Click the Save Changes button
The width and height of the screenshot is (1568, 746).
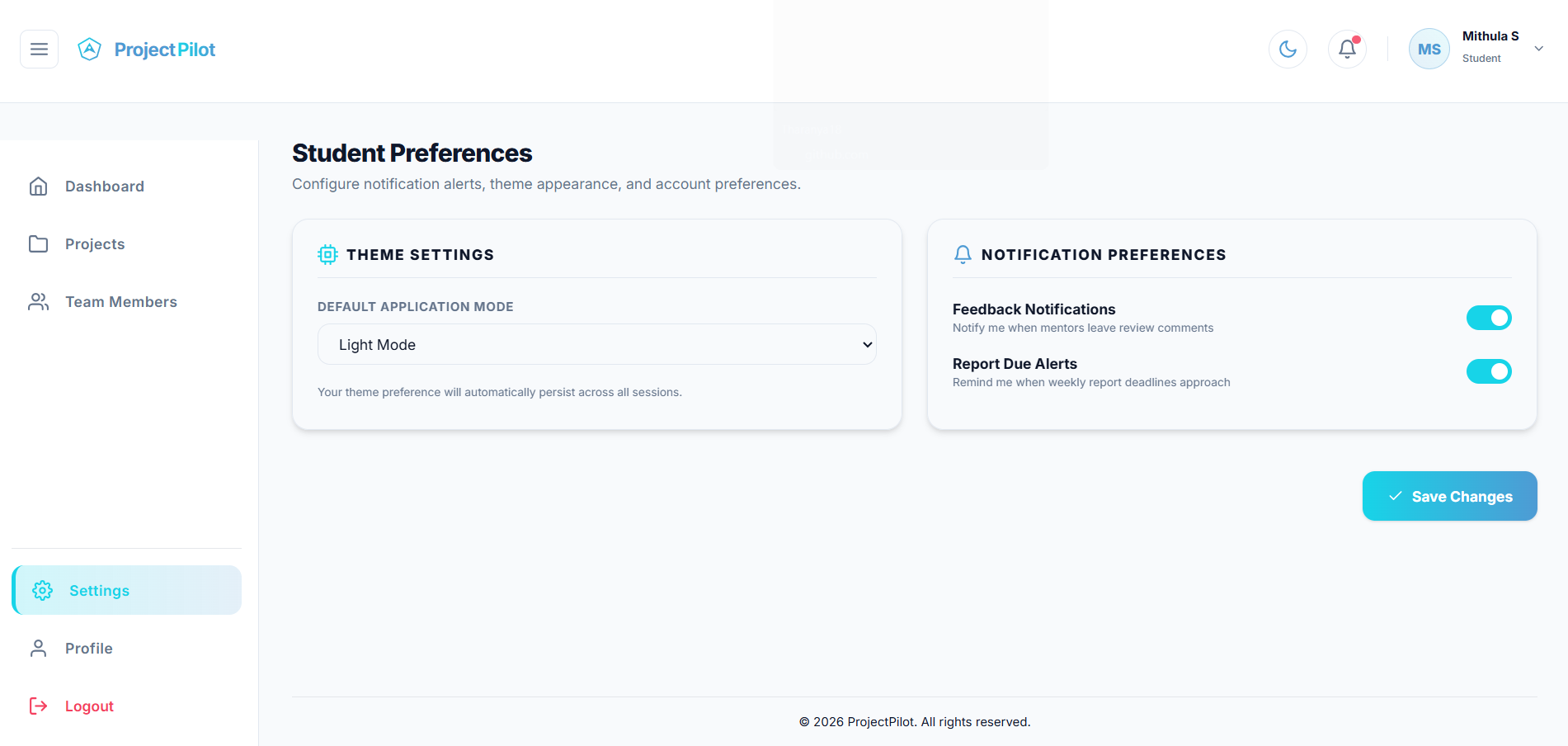click(x=1449, y=496)
